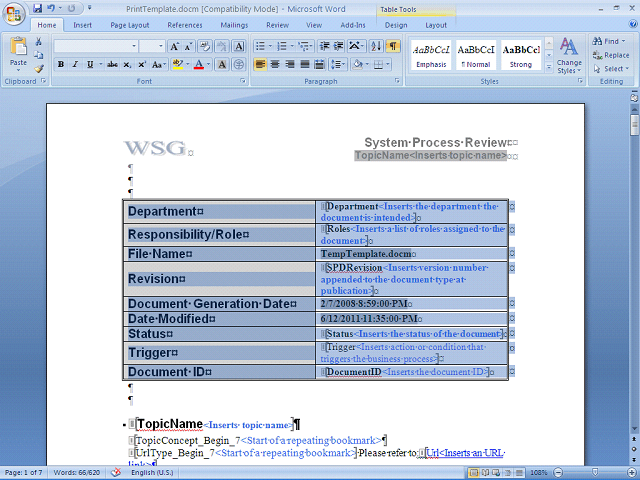Click the Change Styles button
640x480 pixels.
tap(569, 56)
